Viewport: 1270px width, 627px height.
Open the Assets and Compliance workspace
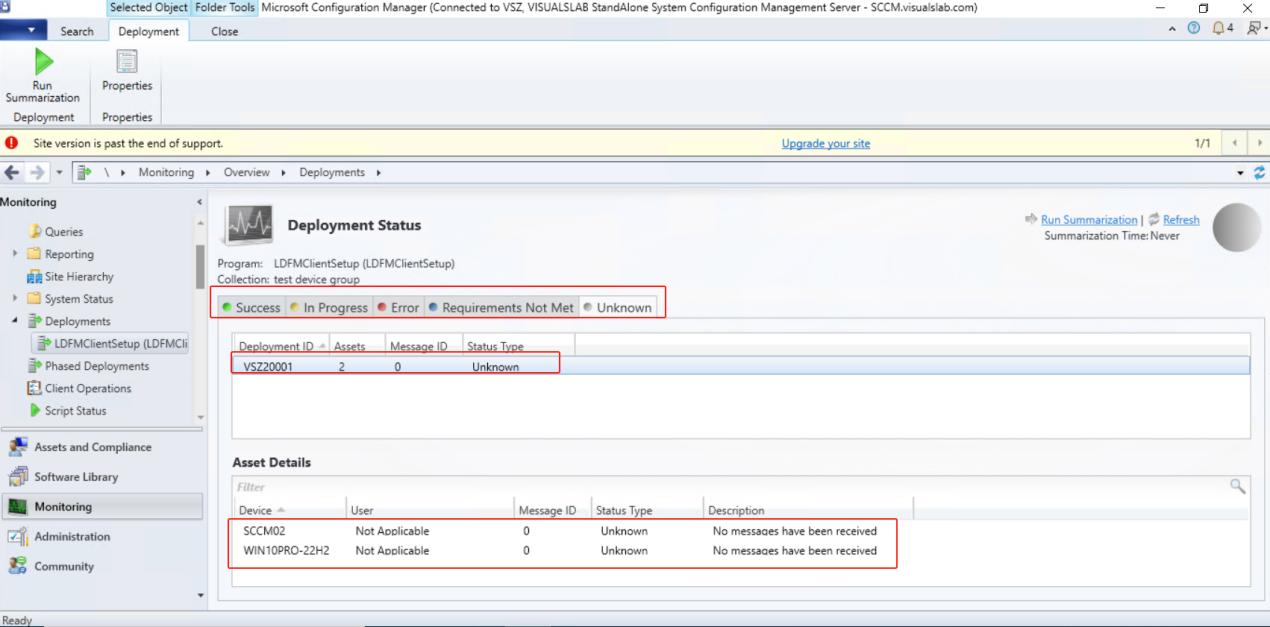tap(92, 447)
